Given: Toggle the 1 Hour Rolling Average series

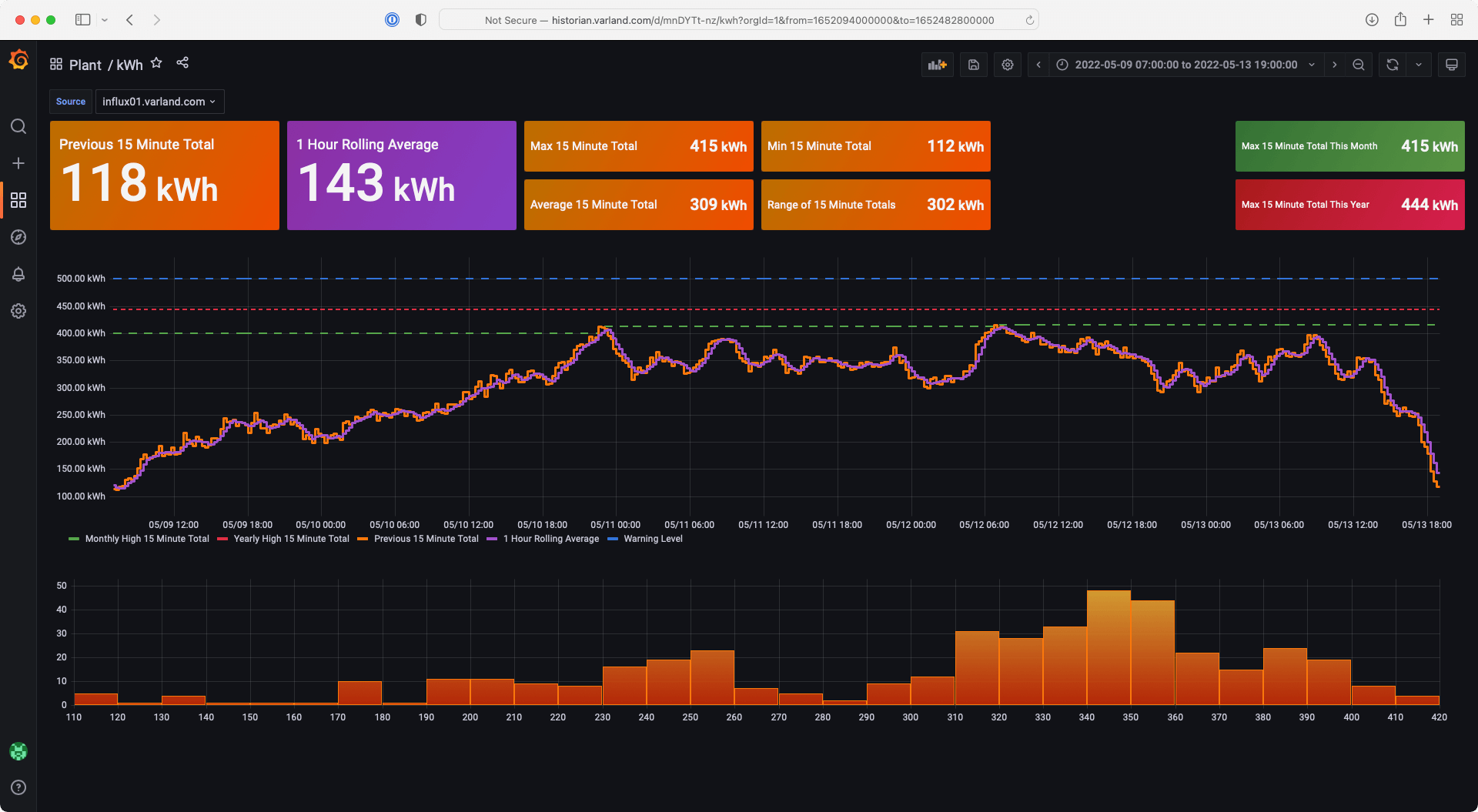Looking at the screenshot, I should (550, 539).
